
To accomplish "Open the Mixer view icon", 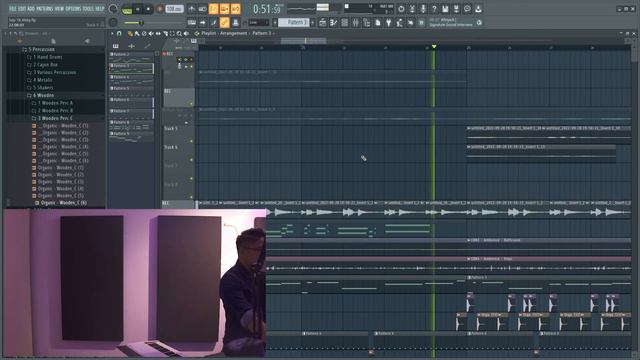I will (x=356, y=23).
